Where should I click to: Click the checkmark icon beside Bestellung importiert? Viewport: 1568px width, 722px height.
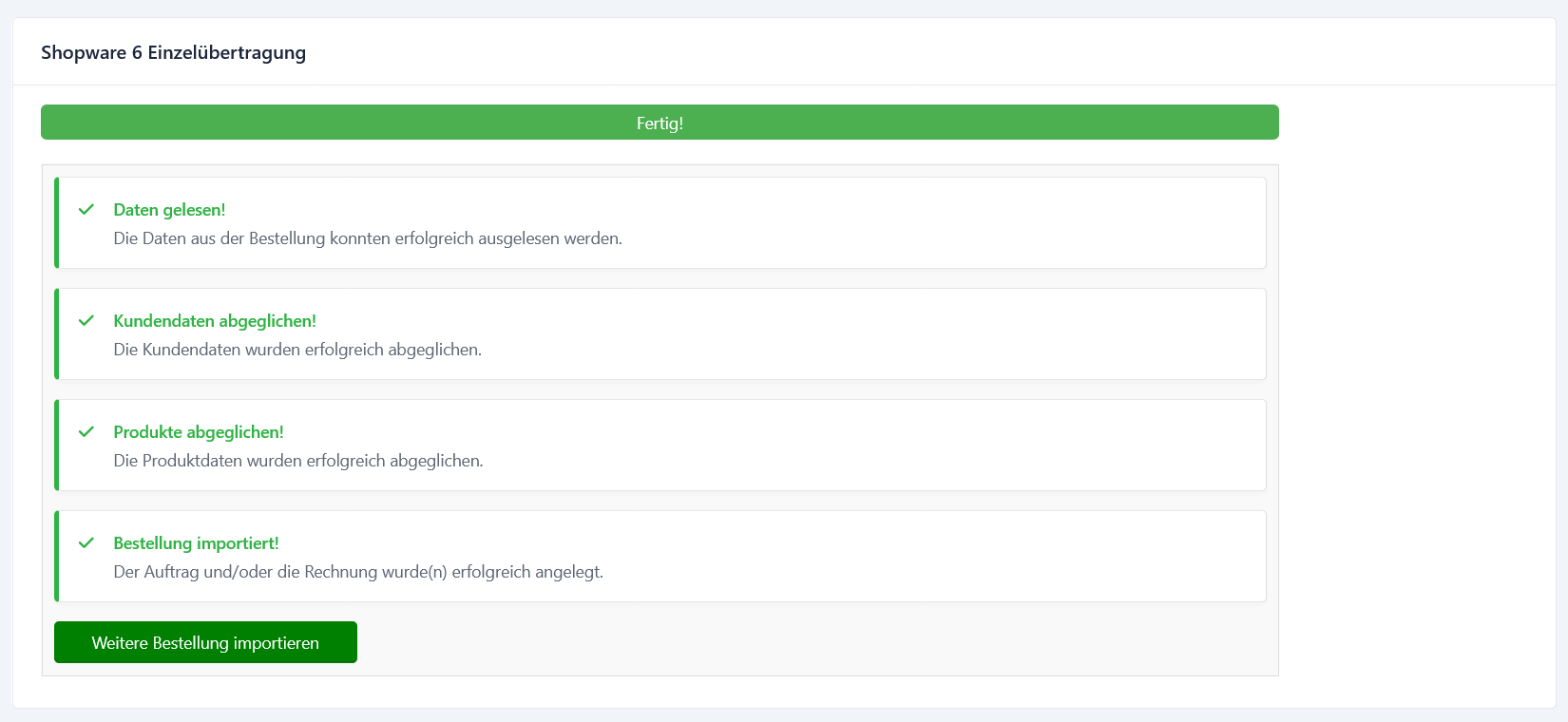click(86, 542)
